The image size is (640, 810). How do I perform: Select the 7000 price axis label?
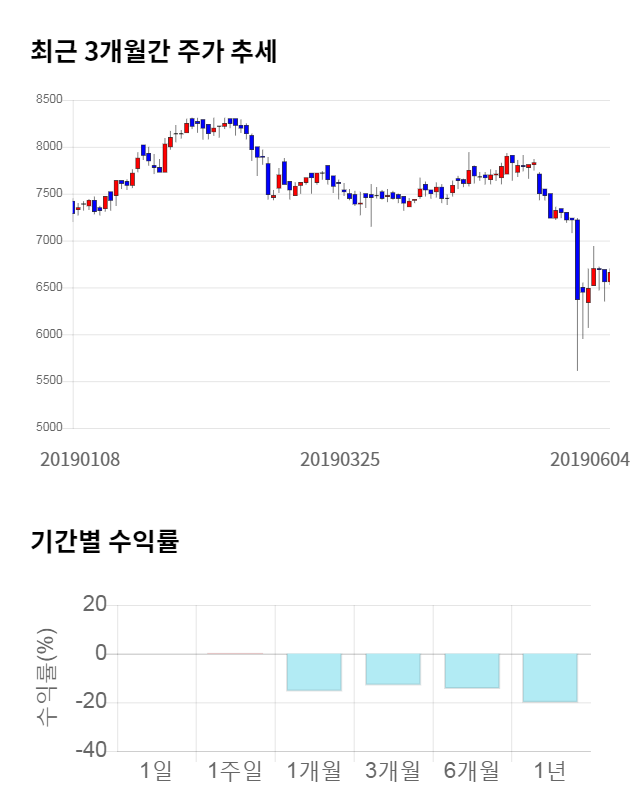pyautogui.click(x=48, y=241)
